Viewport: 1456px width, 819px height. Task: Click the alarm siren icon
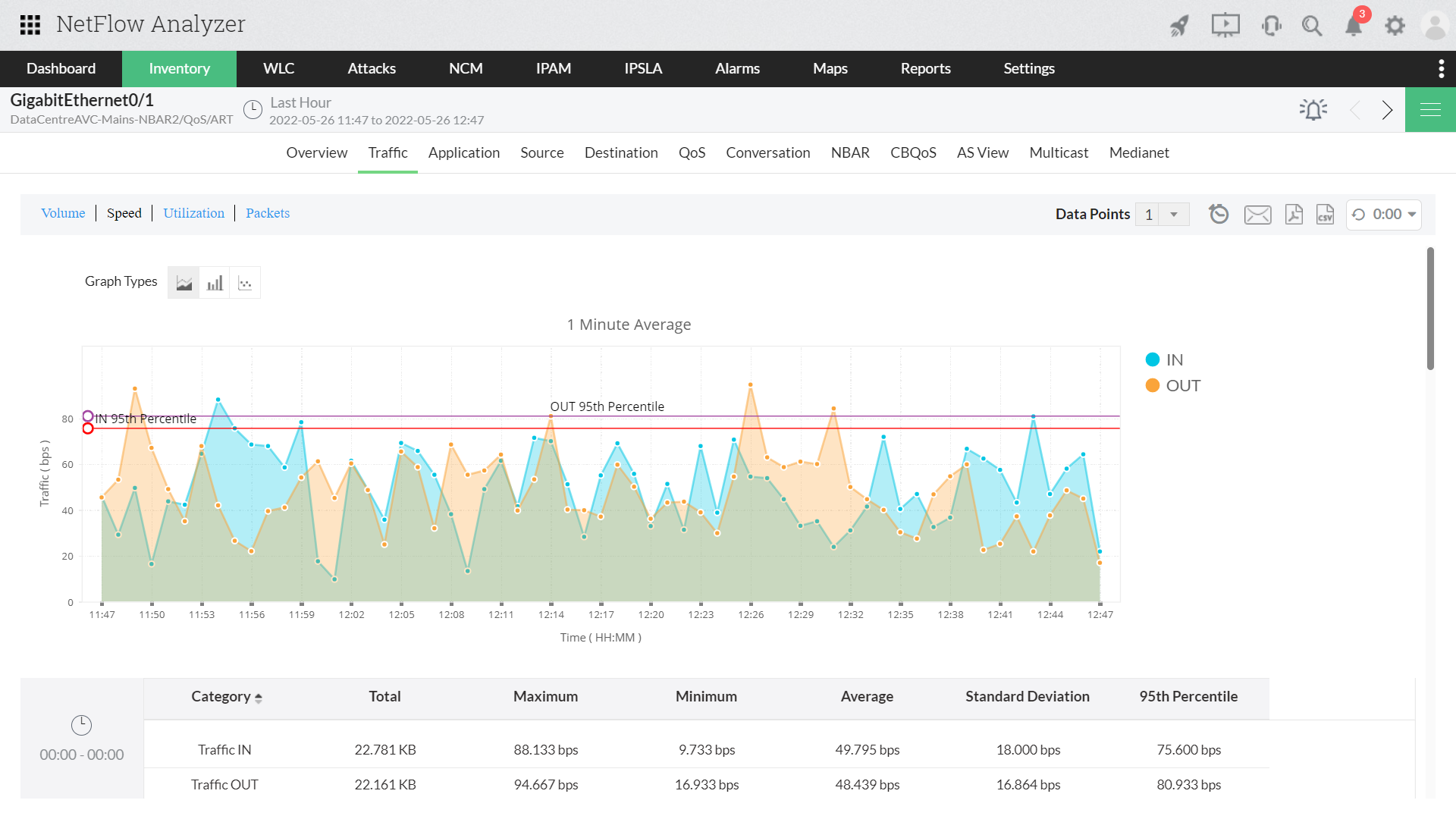(1313, 110)
